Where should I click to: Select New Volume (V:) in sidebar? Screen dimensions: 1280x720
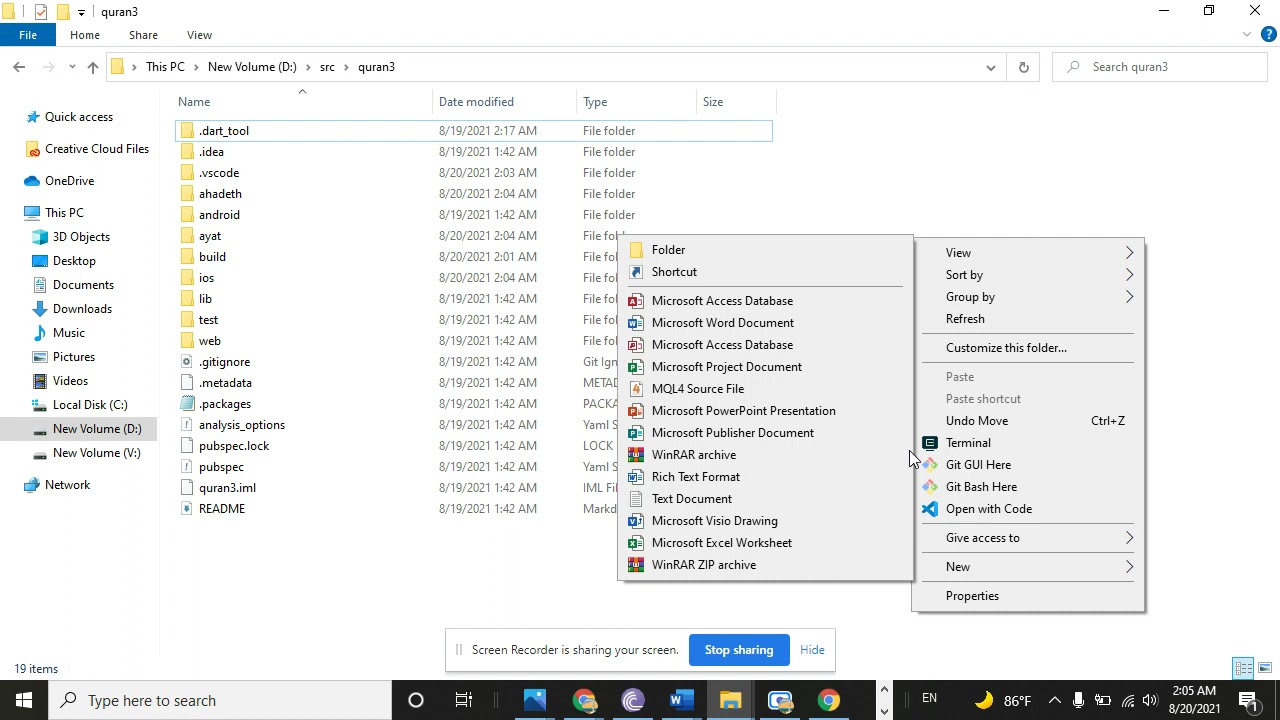(96, 453)
